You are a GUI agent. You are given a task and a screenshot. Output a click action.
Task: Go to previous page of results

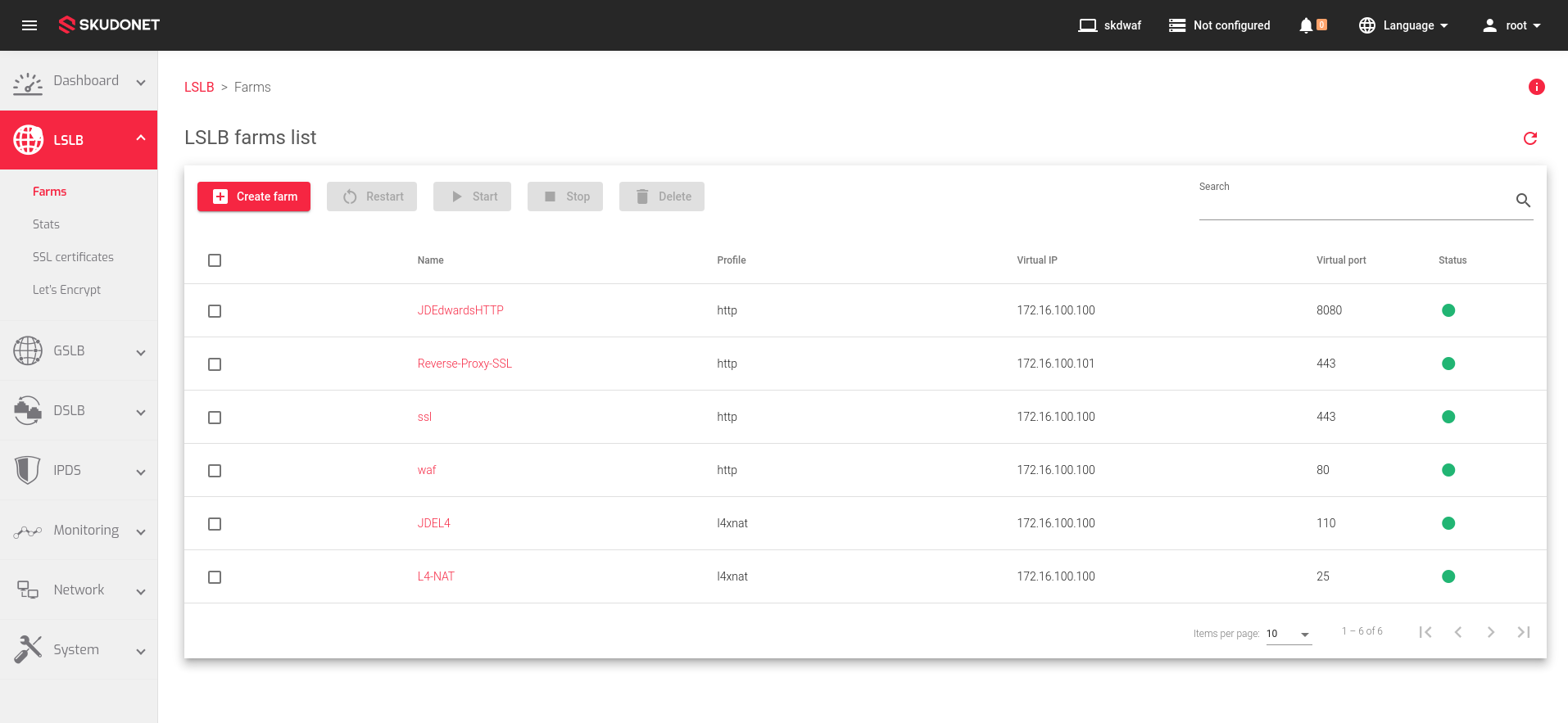[1458, 632]
